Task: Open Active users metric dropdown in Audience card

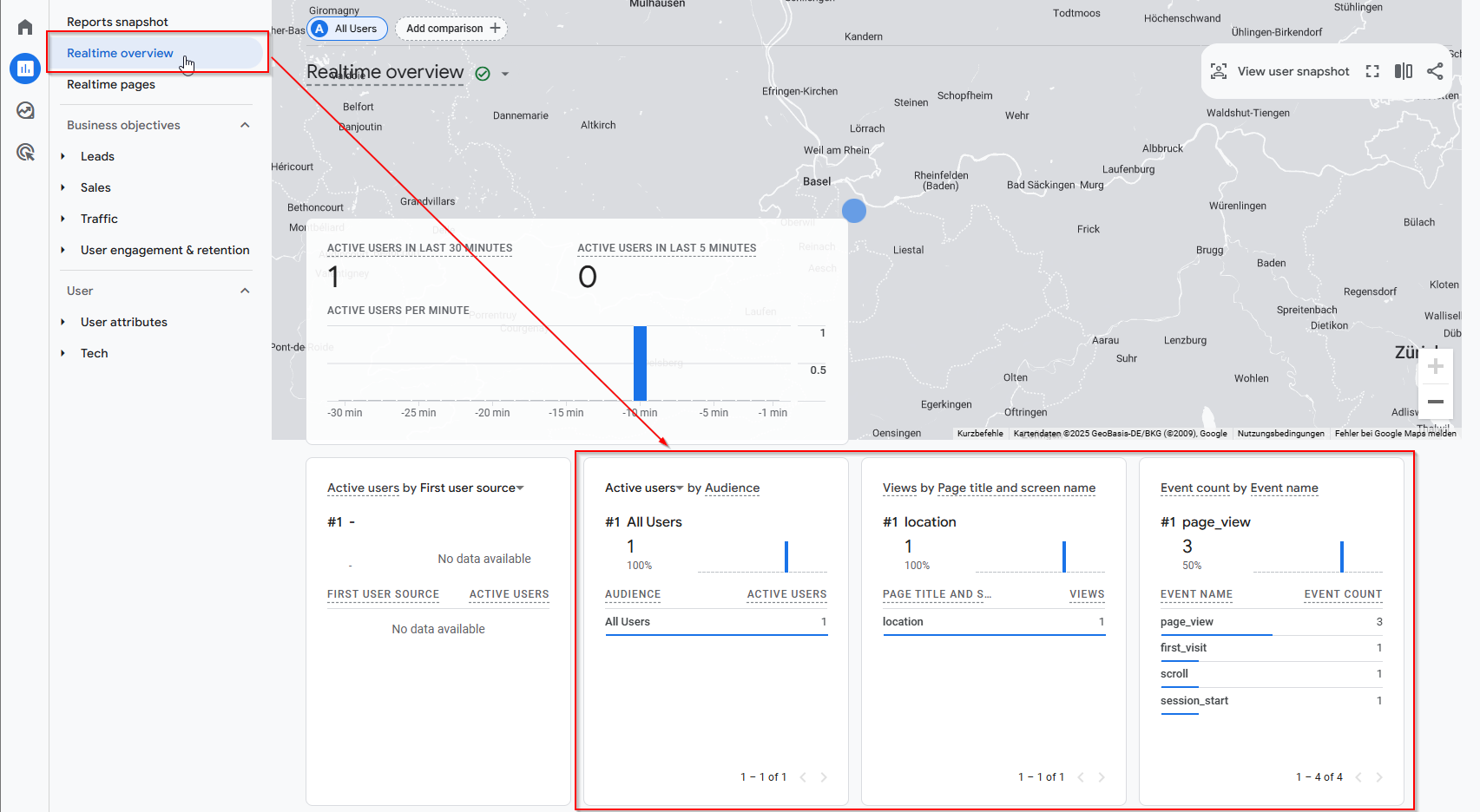Action: pos(680,488)
